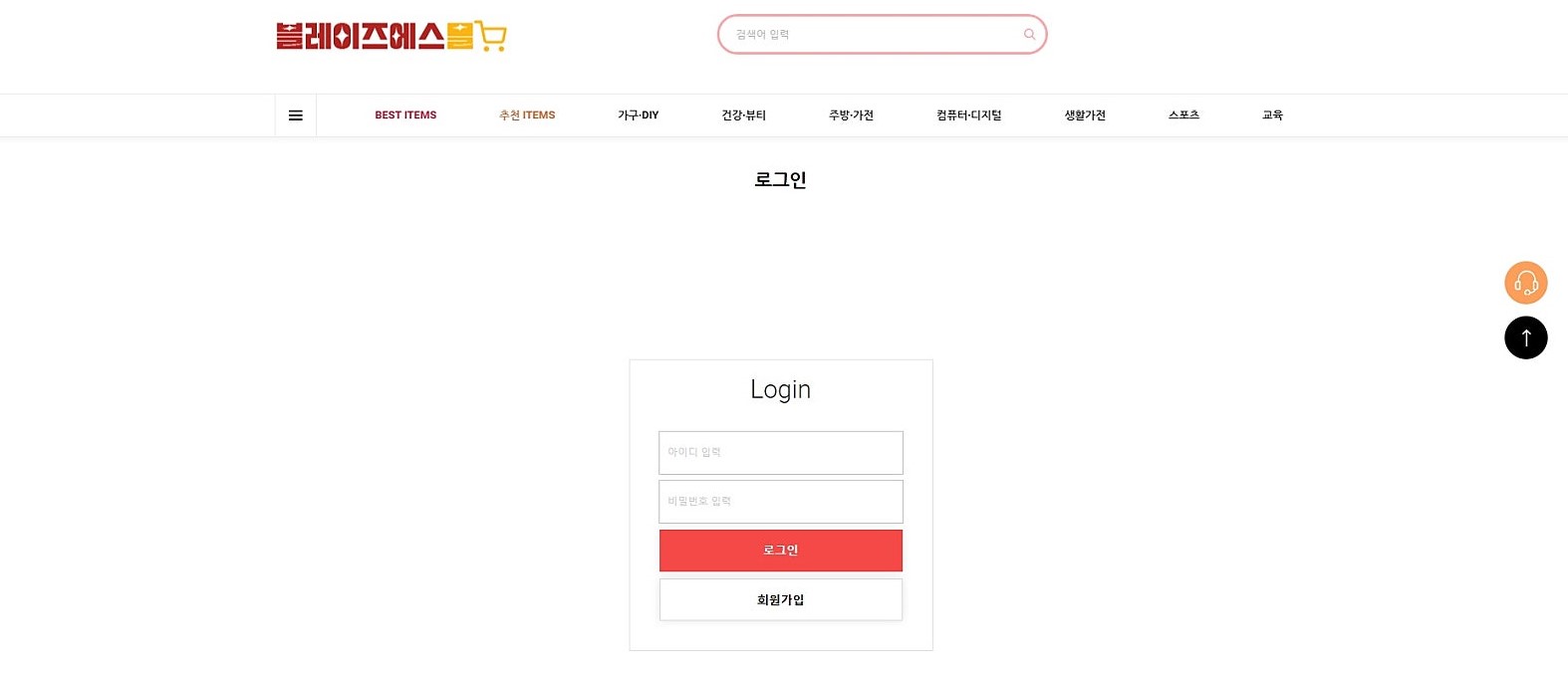Viewport: 1568px width, 673px height.
Task: Open the headset customer support button
Action: coord(1525,283)
